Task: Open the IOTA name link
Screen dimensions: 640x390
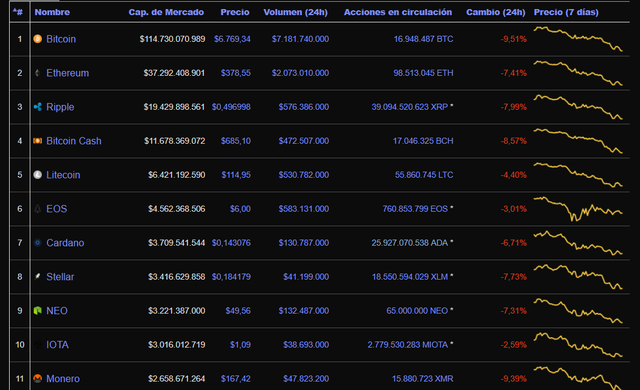Action: (x=58, y=345)
